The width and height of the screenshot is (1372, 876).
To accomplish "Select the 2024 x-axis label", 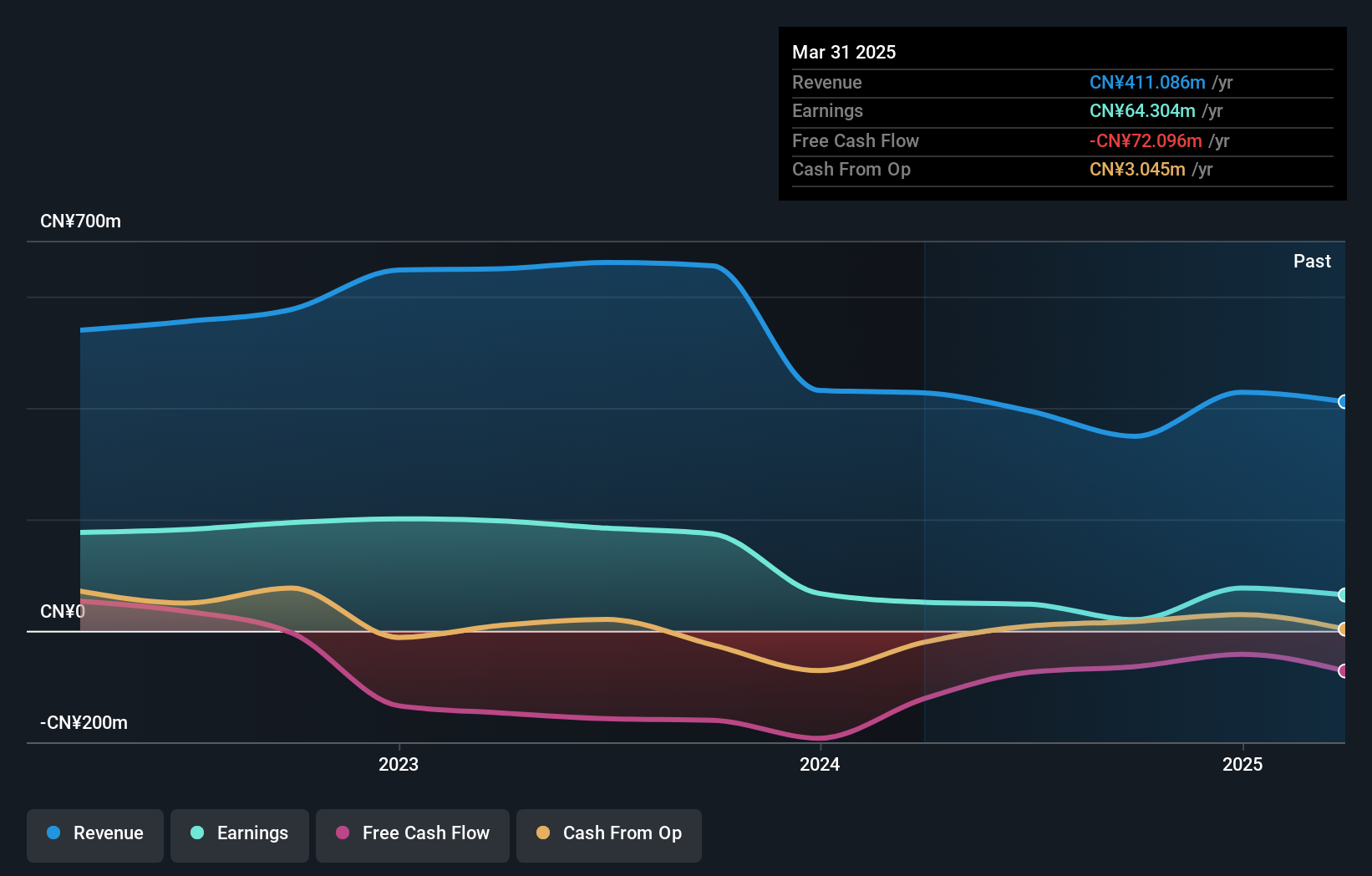I will [820, 765].
